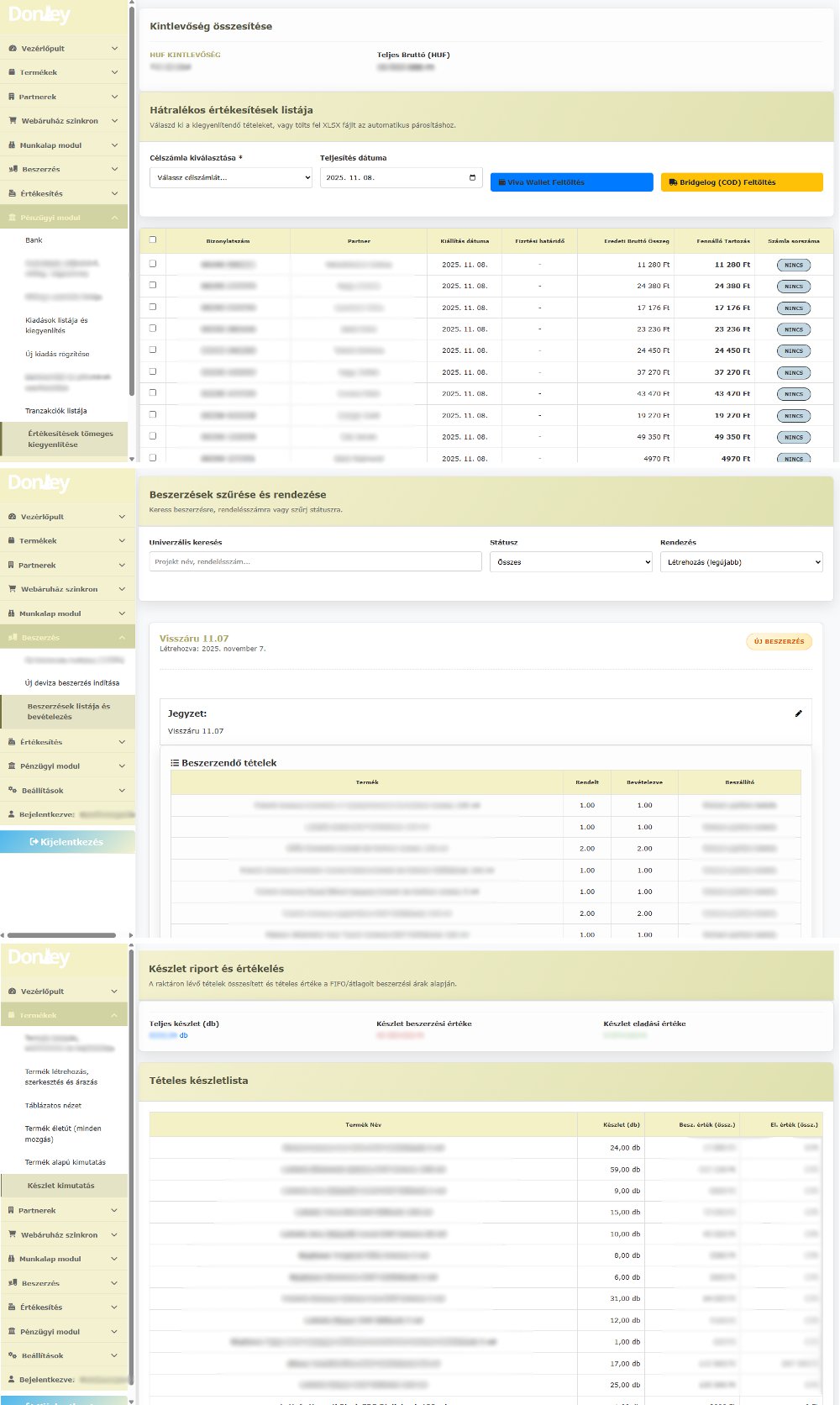Toggle the select-all checkbox in the table header
This screenshot has height=1405, width=840.
(152, 239)
